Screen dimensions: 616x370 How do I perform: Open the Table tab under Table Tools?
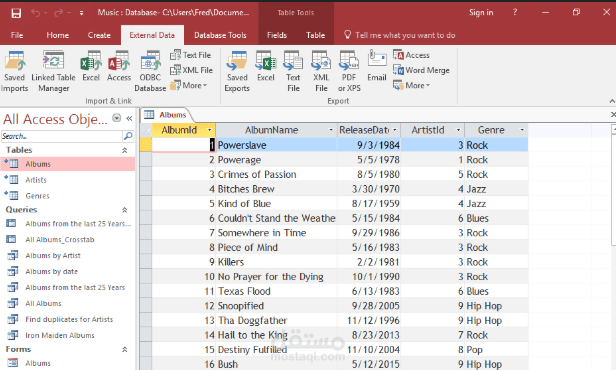315,35
